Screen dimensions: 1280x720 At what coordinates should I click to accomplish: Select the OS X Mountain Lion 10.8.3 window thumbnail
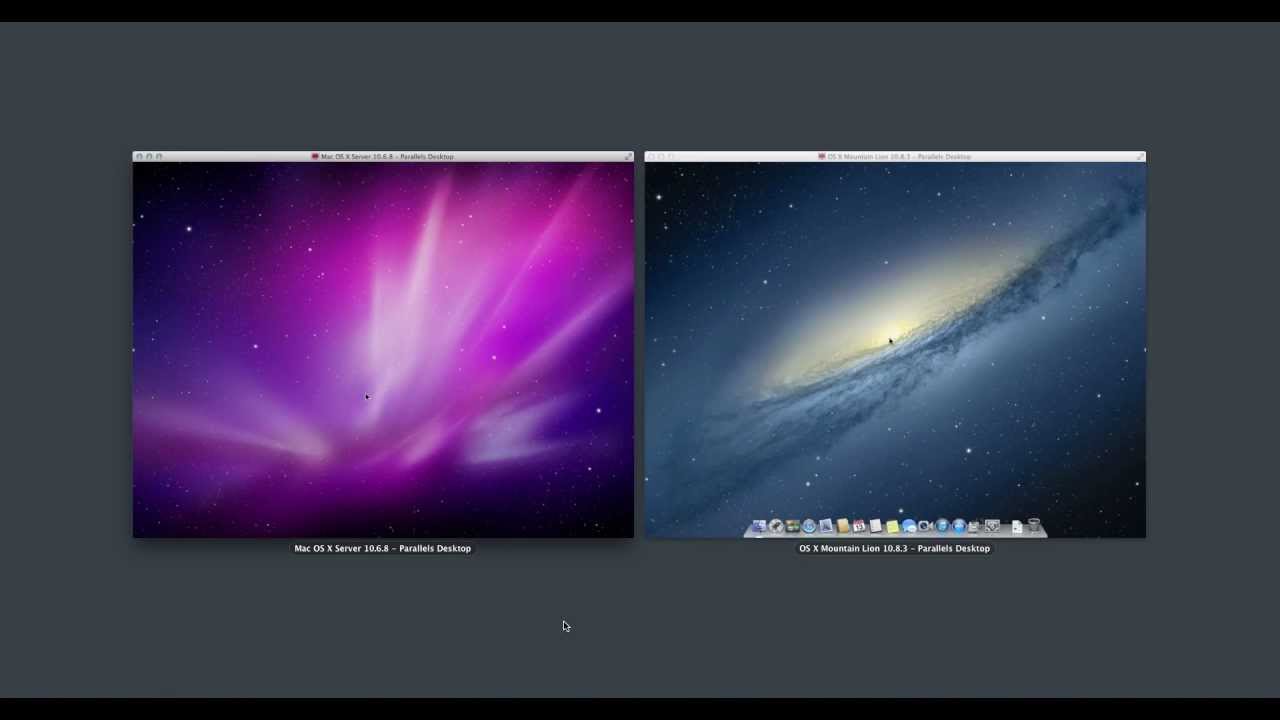point(895,345)
